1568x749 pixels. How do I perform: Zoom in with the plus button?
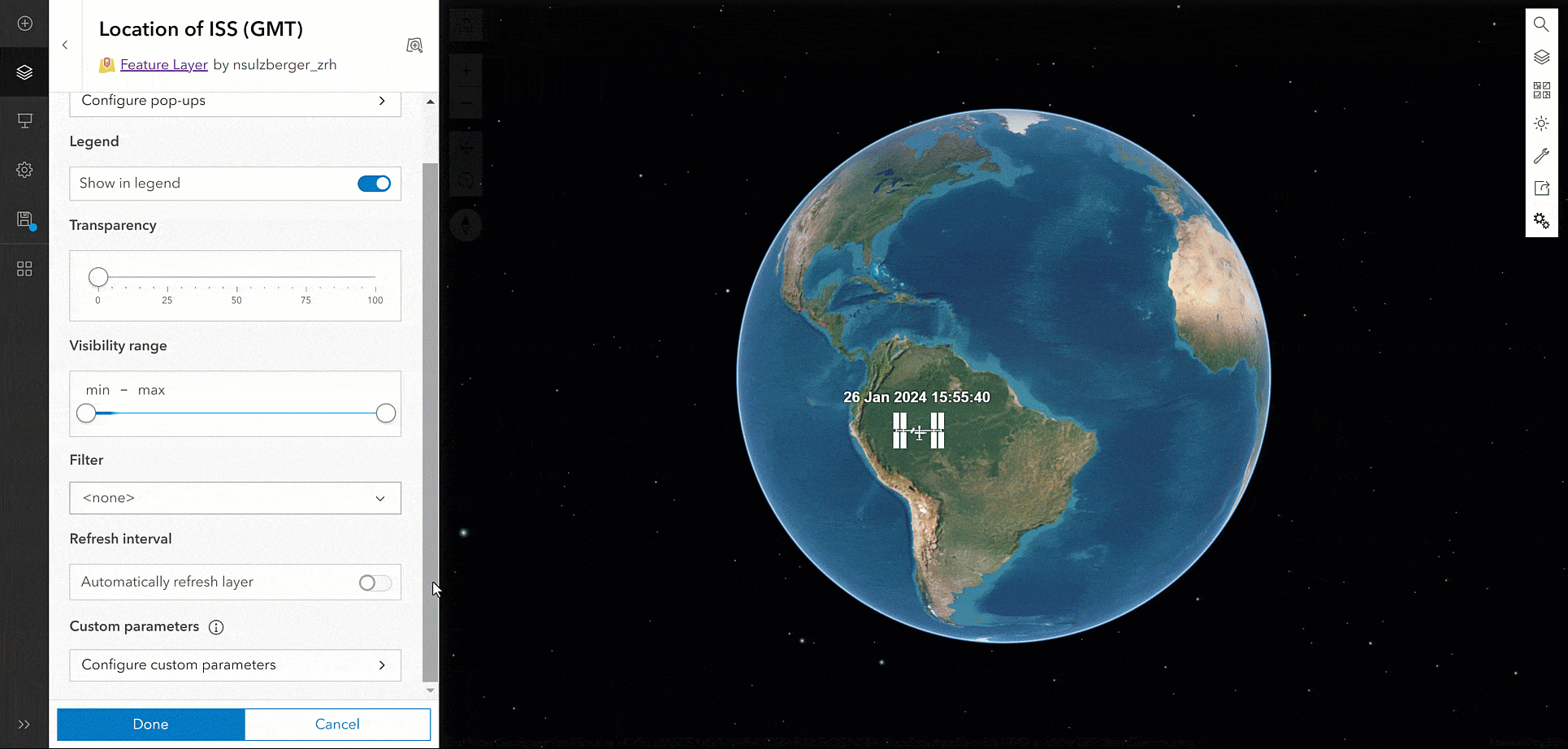(x=466, y=71)
